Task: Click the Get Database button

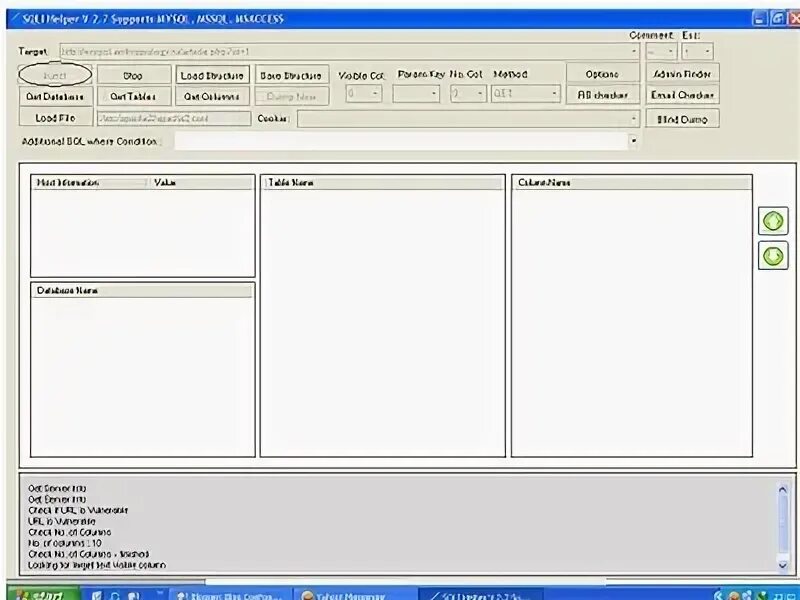Action: (x=55, y=96)
